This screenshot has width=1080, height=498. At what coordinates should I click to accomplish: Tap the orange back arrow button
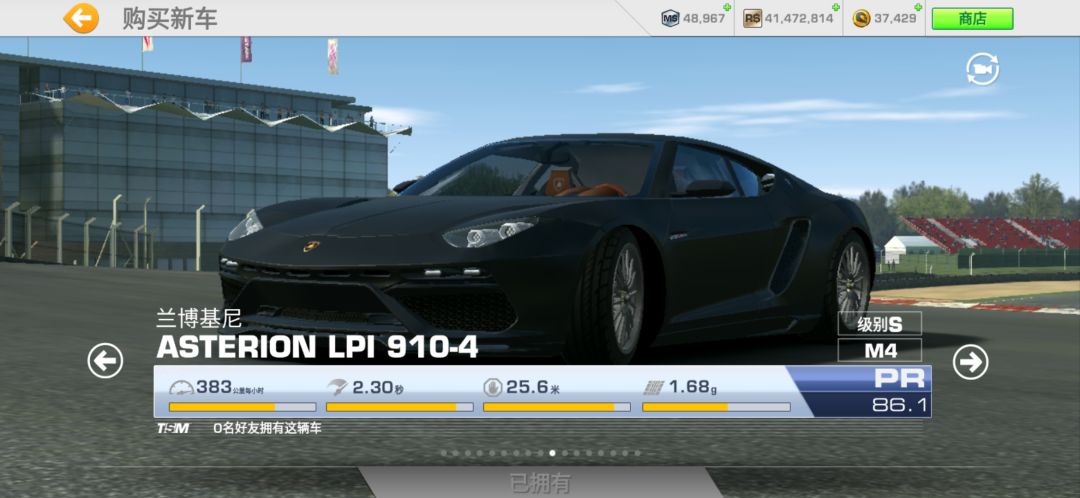click(x=81, y=19)
